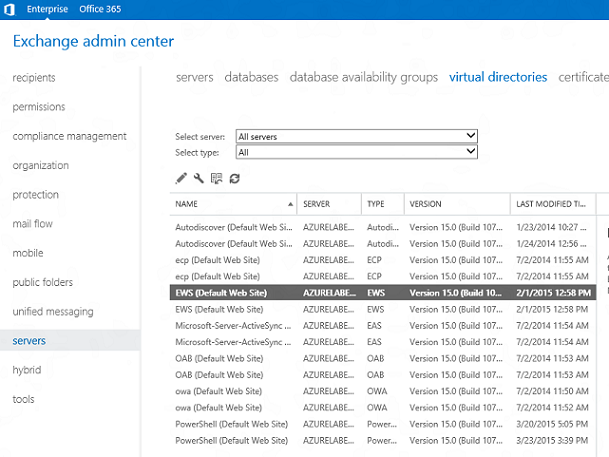The image size is (609, 457).
Task: Select owa row modified 11:52 AM
Action: pos(383,408)
